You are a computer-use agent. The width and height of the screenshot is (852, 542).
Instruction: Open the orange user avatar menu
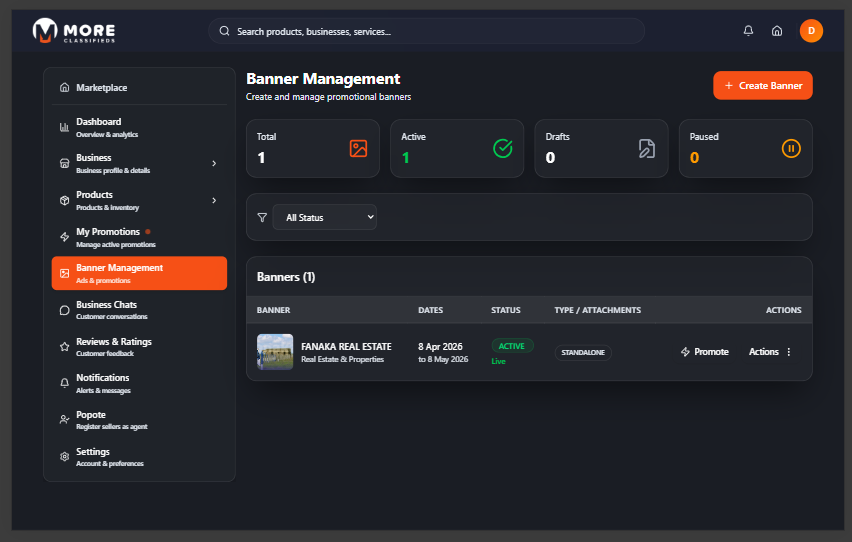click(x=811, y=31)
